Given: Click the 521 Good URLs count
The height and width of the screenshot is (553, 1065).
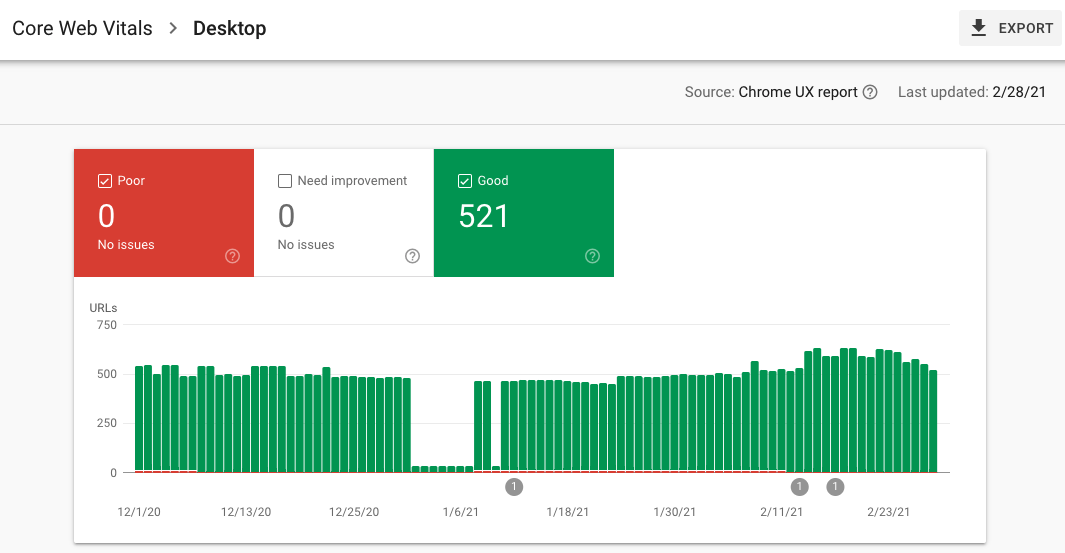Looking at the screenshot, I should (484, 216).
